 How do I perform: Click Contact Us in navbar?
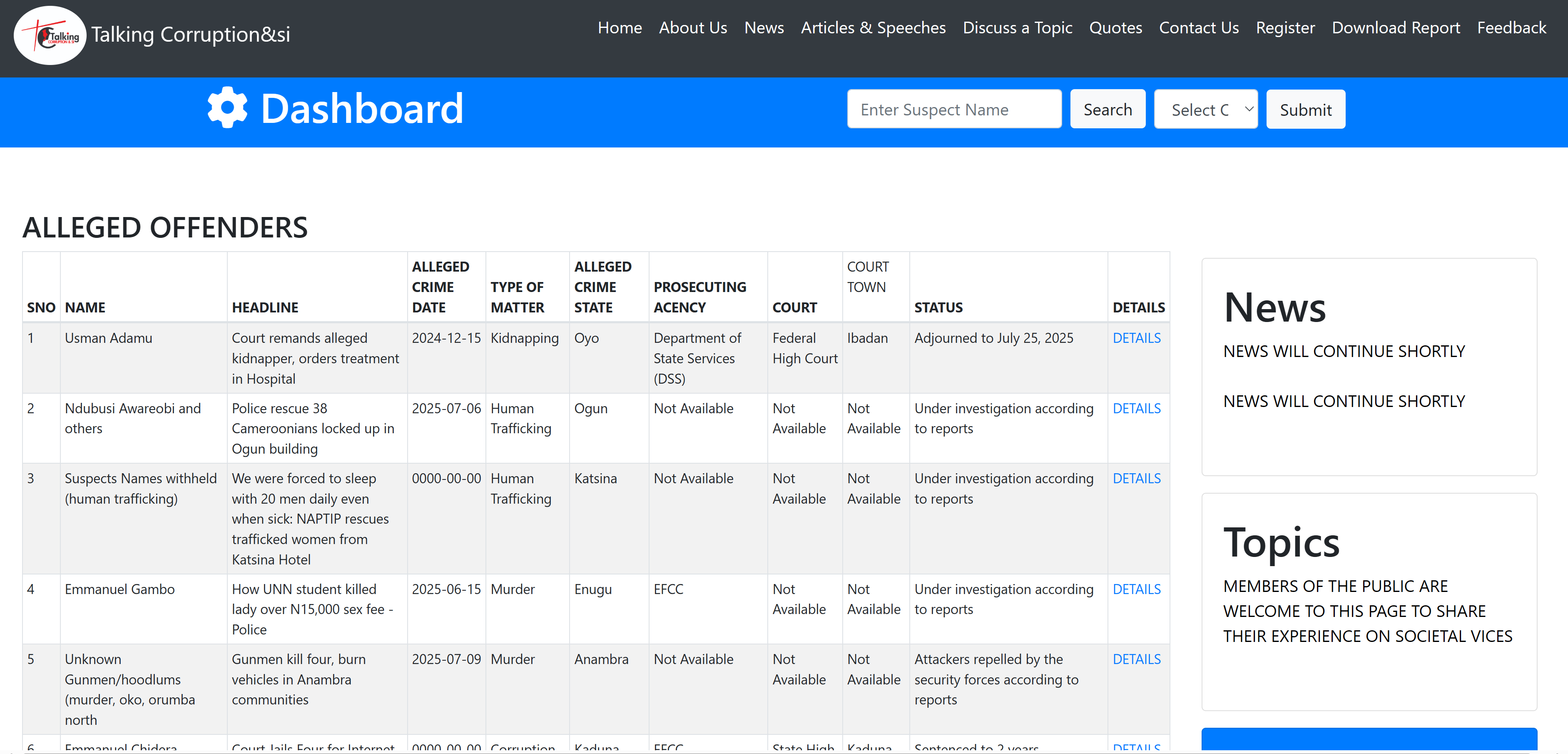1198,28
